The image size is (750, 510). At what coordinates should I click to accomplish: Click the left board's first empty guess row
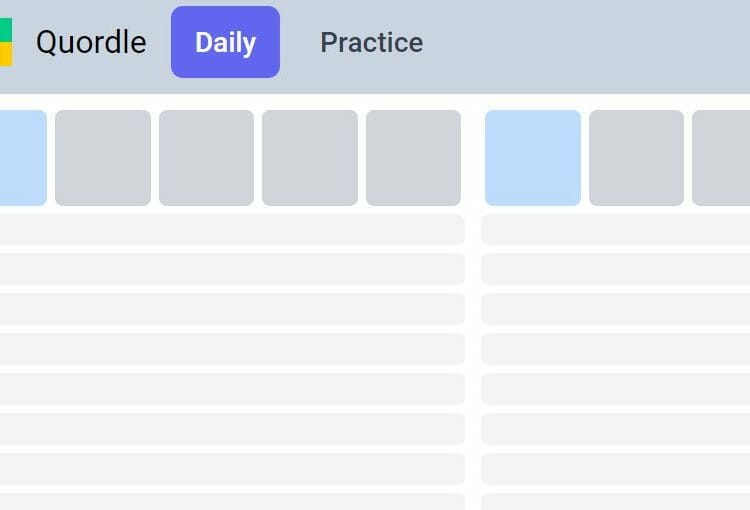pos(232,229)
